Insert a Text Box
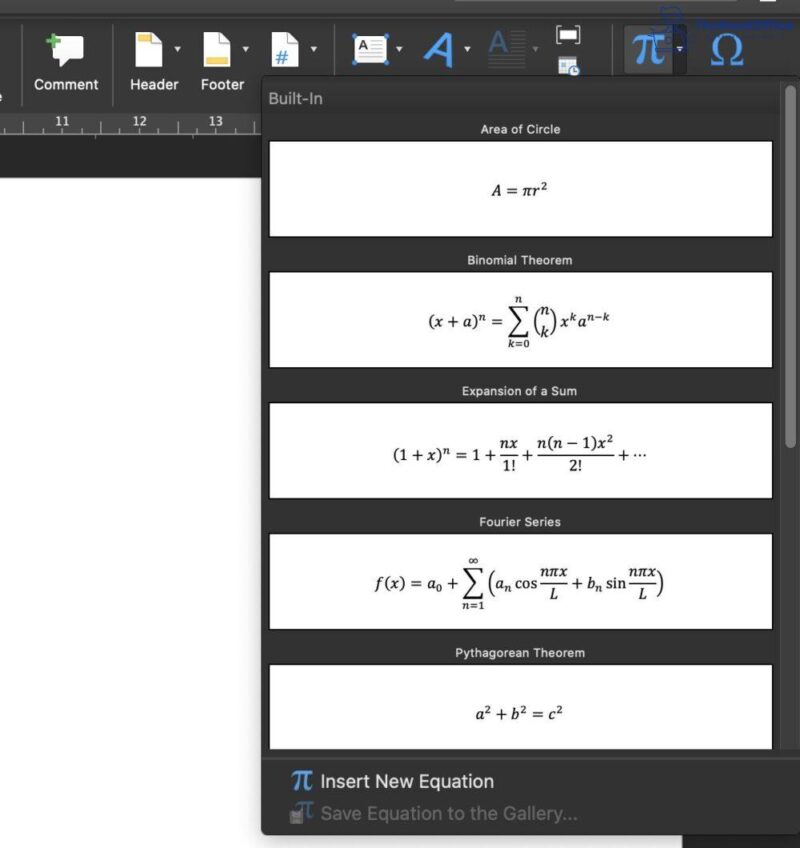Screen dimensions: 800x848 tap(369, 48)
